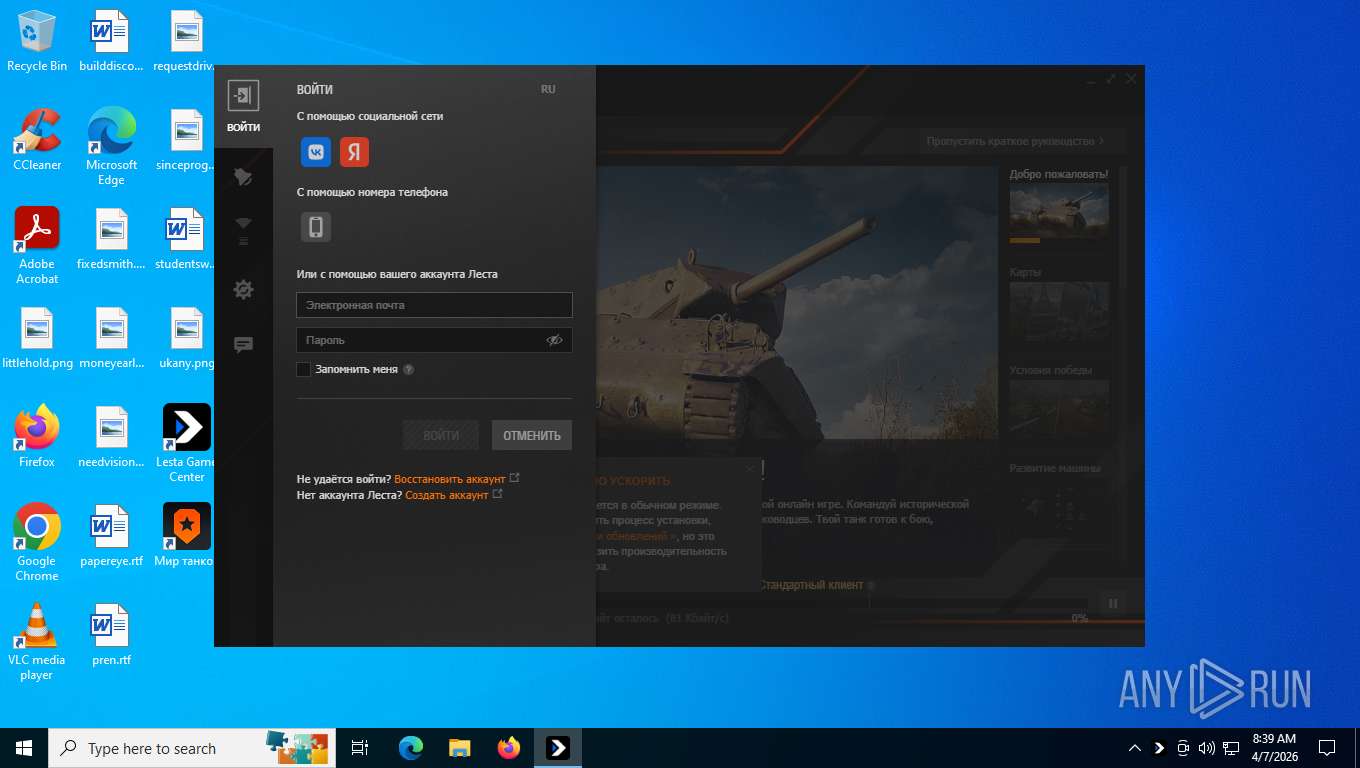Select ukany.png desktop file
This screenshot has width=1360, height=768.
[x=187, y=338]
